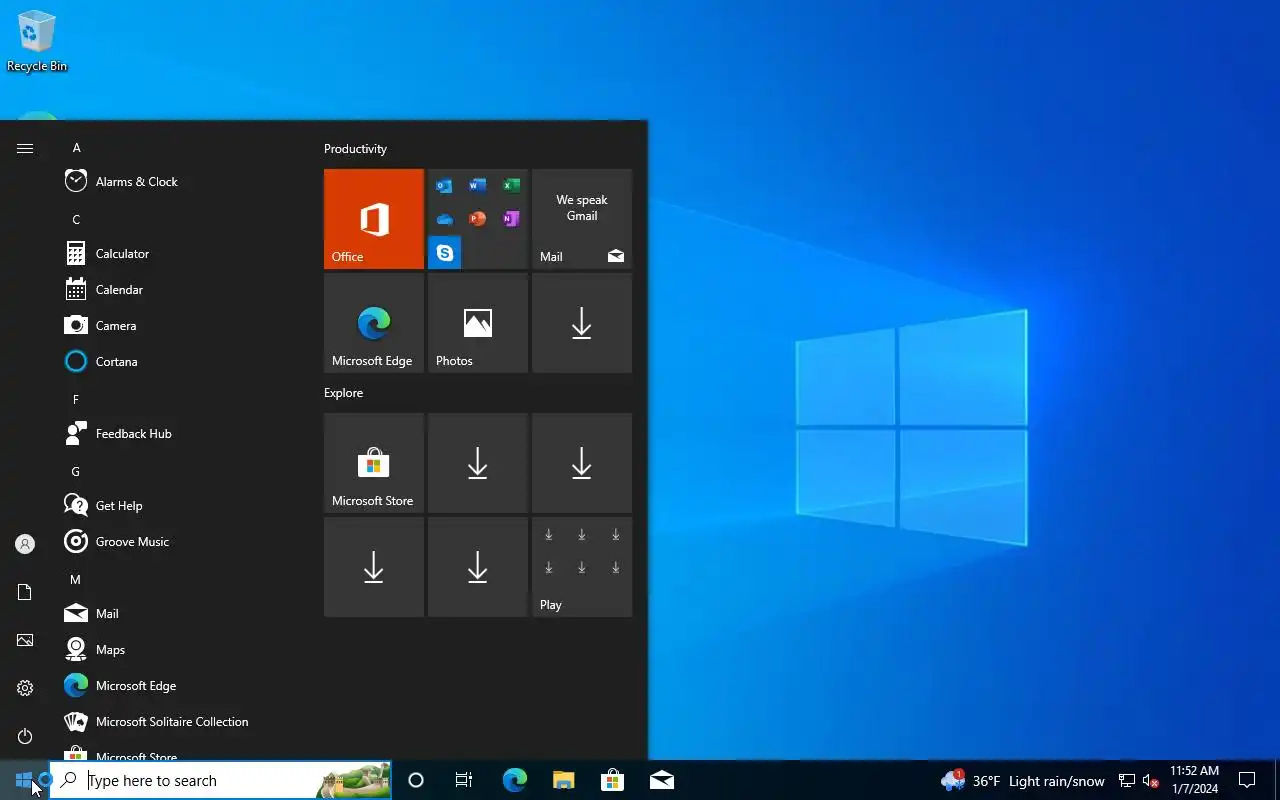Open the clock showing 11:52 AM

point(1194,780)
